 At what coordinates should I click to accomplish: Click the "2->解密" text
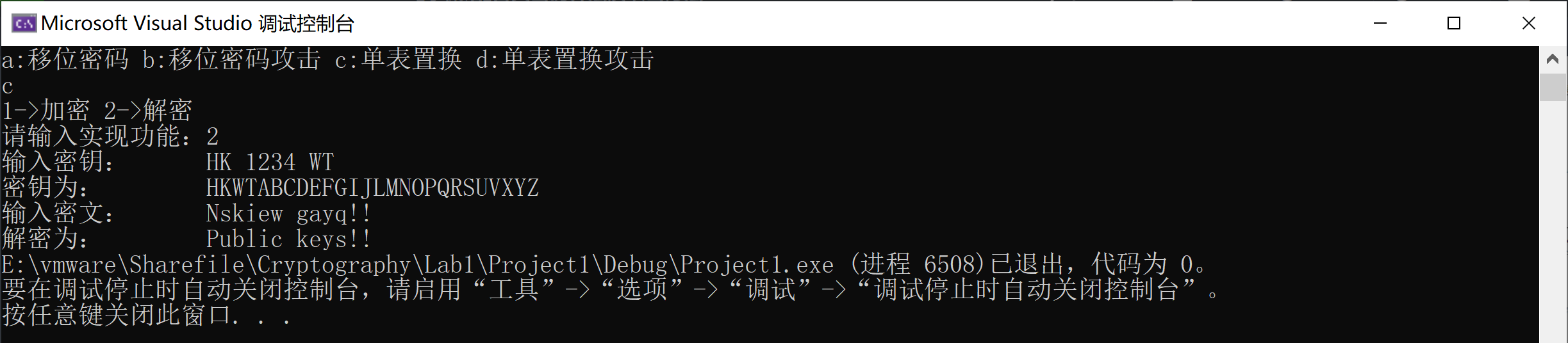[x=148, y=111]
